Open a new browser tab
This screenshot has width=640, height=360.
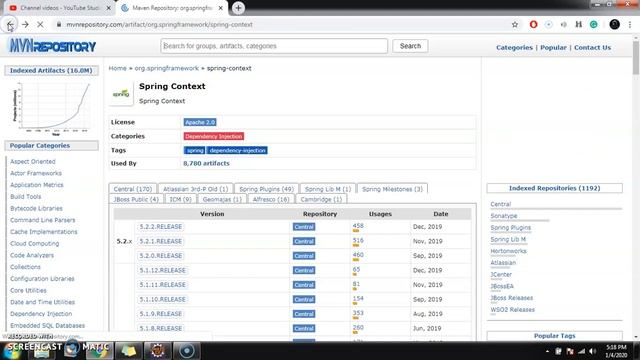click(x=238, y=8)
